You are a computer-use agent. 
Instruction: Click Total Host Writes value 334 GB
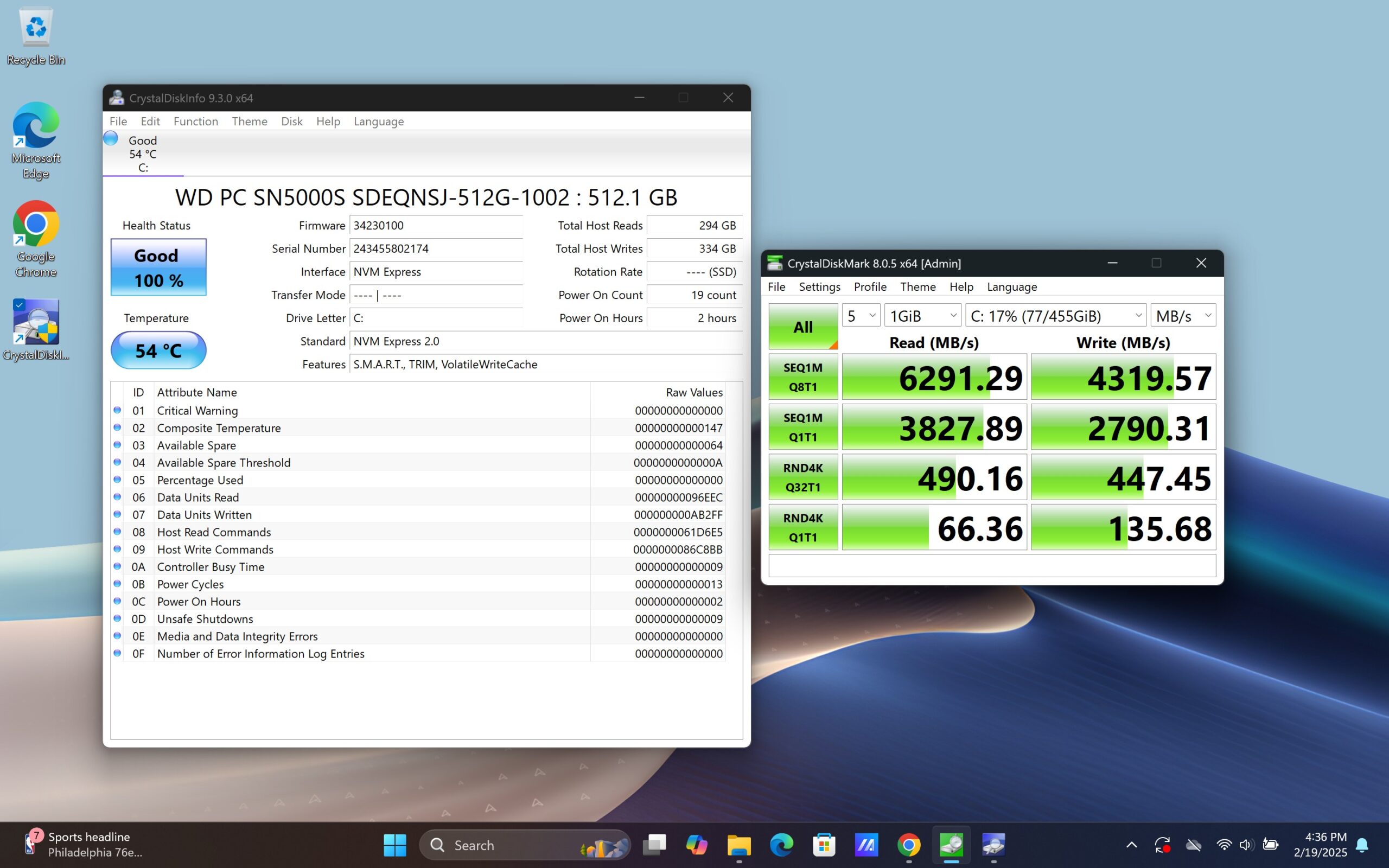point(694,248)
